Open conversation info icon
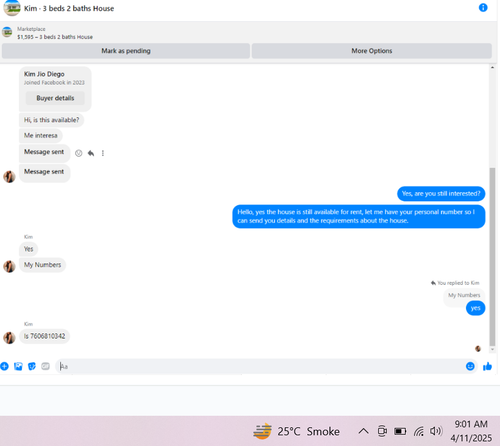Screen dimensions: 500x446 pyautogui.click(x=483, y=8)
